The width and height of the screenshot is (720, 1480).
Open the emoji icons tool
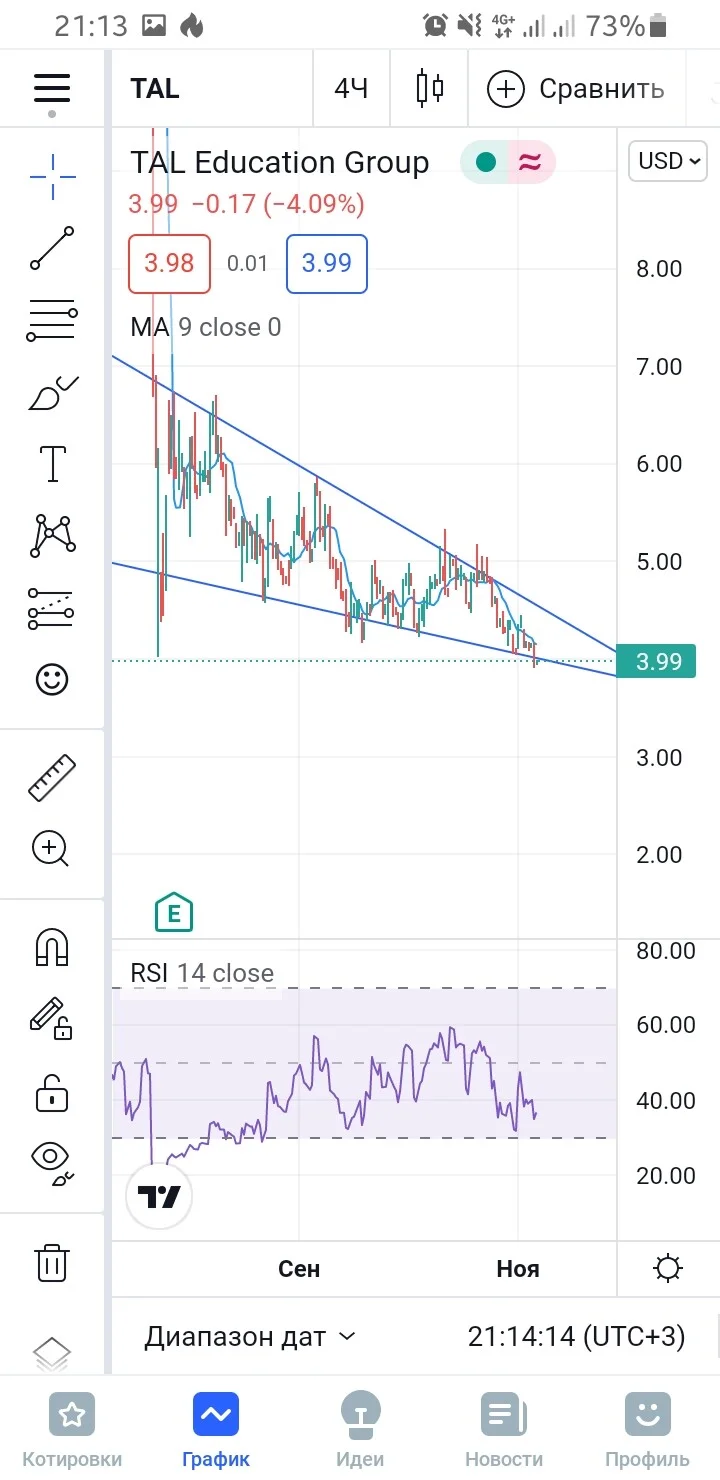click(x=52, y=680)
